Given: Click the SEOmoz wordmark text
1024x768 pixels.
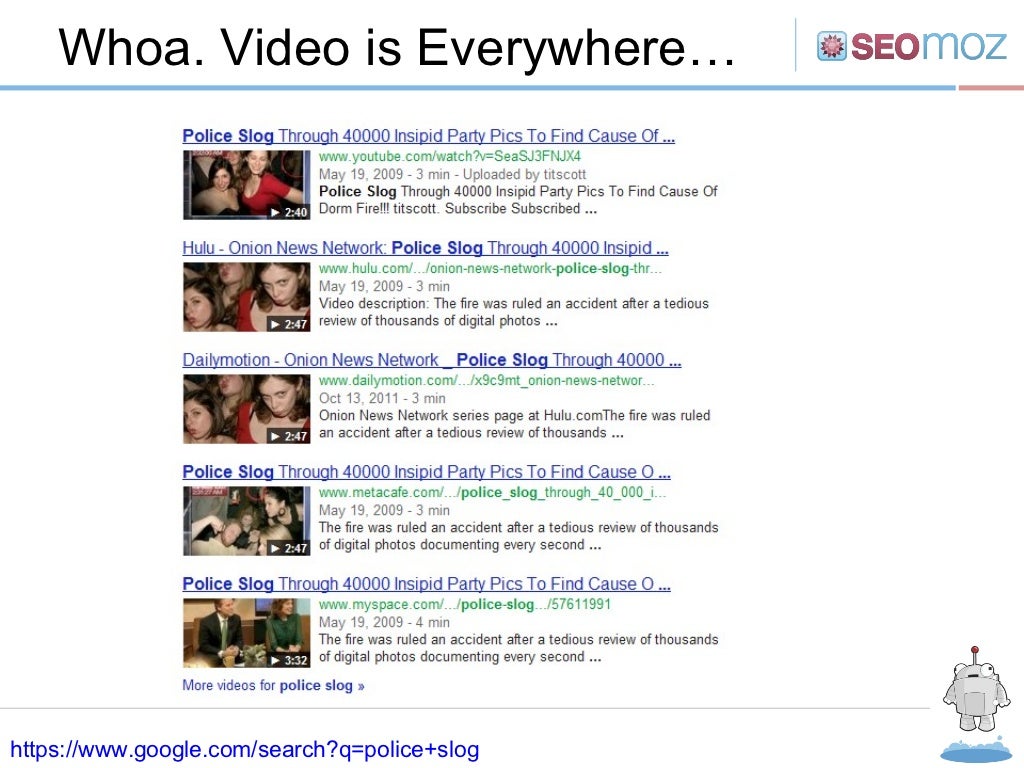Looking at the screenshot, I should click(x=929, y=46).
